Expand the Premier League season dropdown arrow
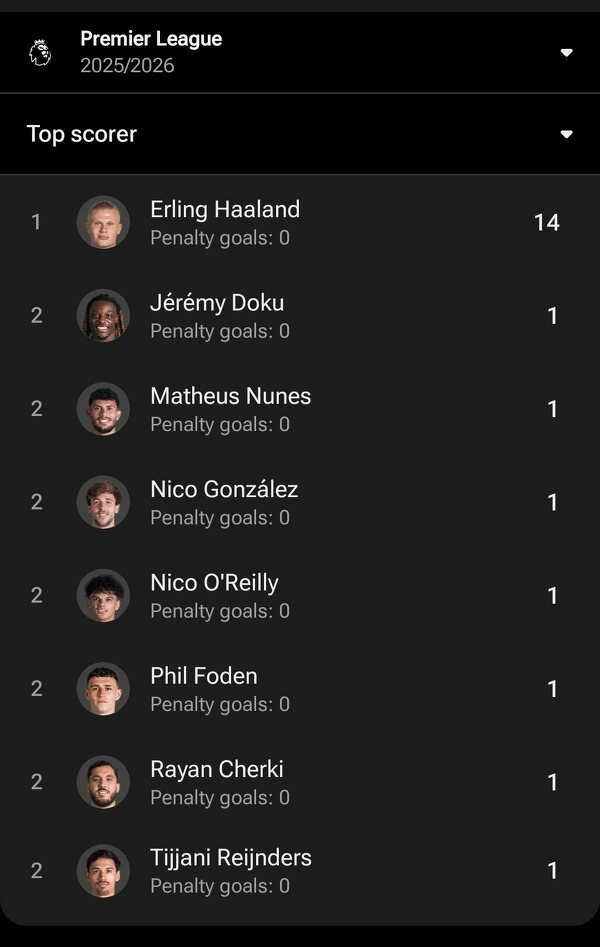Viewport: 600px width, 947px height. coord(566,52)
